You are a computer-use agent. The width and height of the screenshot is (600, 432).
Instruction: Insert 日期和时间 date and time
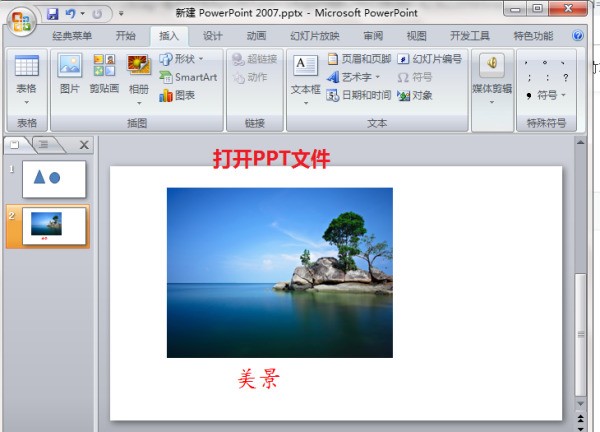click(x=359, y=95)
